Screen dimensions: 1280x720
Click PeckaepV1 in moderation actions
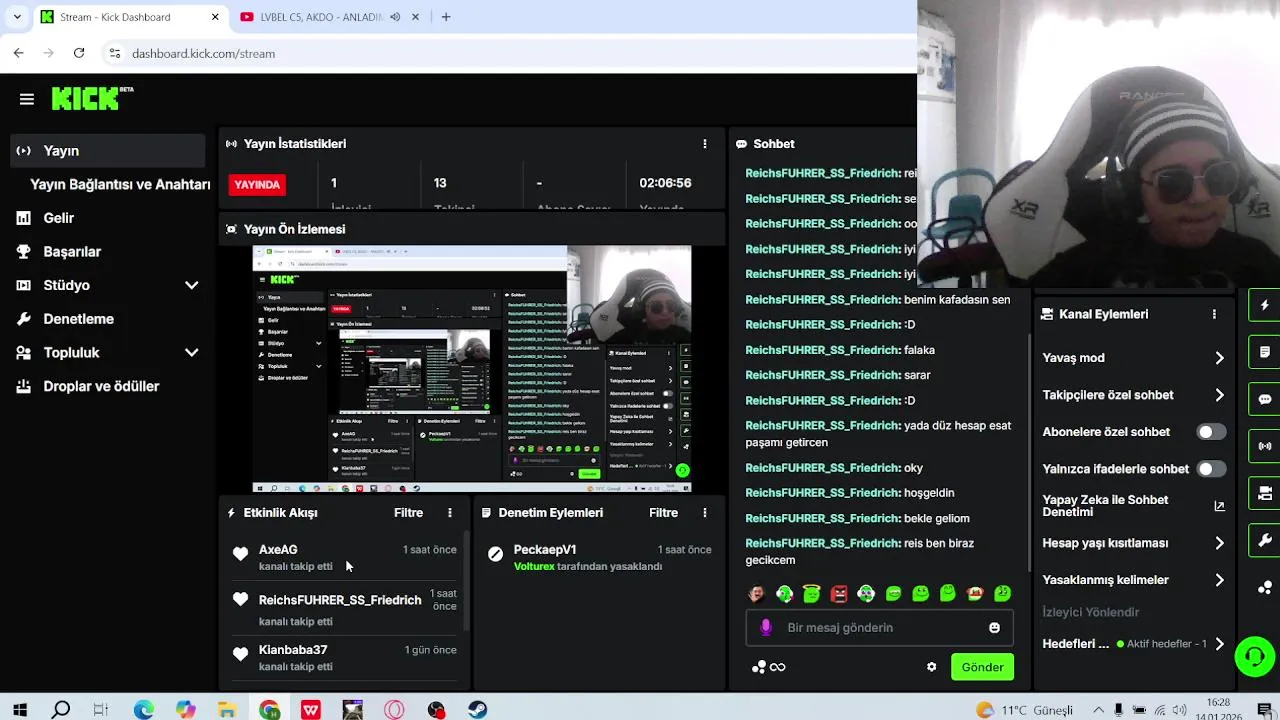pos(545,550)
